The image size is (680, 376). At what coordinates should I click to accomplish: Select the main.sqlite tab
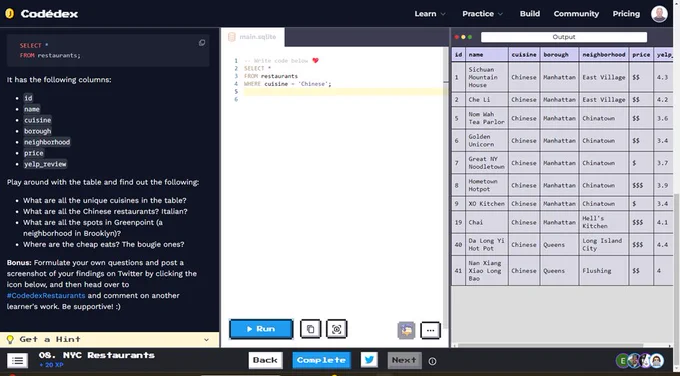253,37
